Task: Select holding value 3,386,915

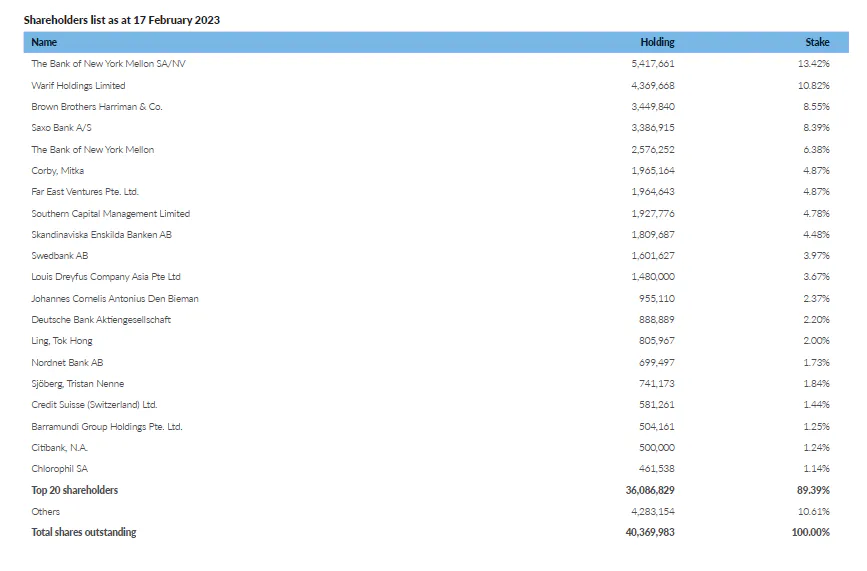Action: tap(653, 128)
